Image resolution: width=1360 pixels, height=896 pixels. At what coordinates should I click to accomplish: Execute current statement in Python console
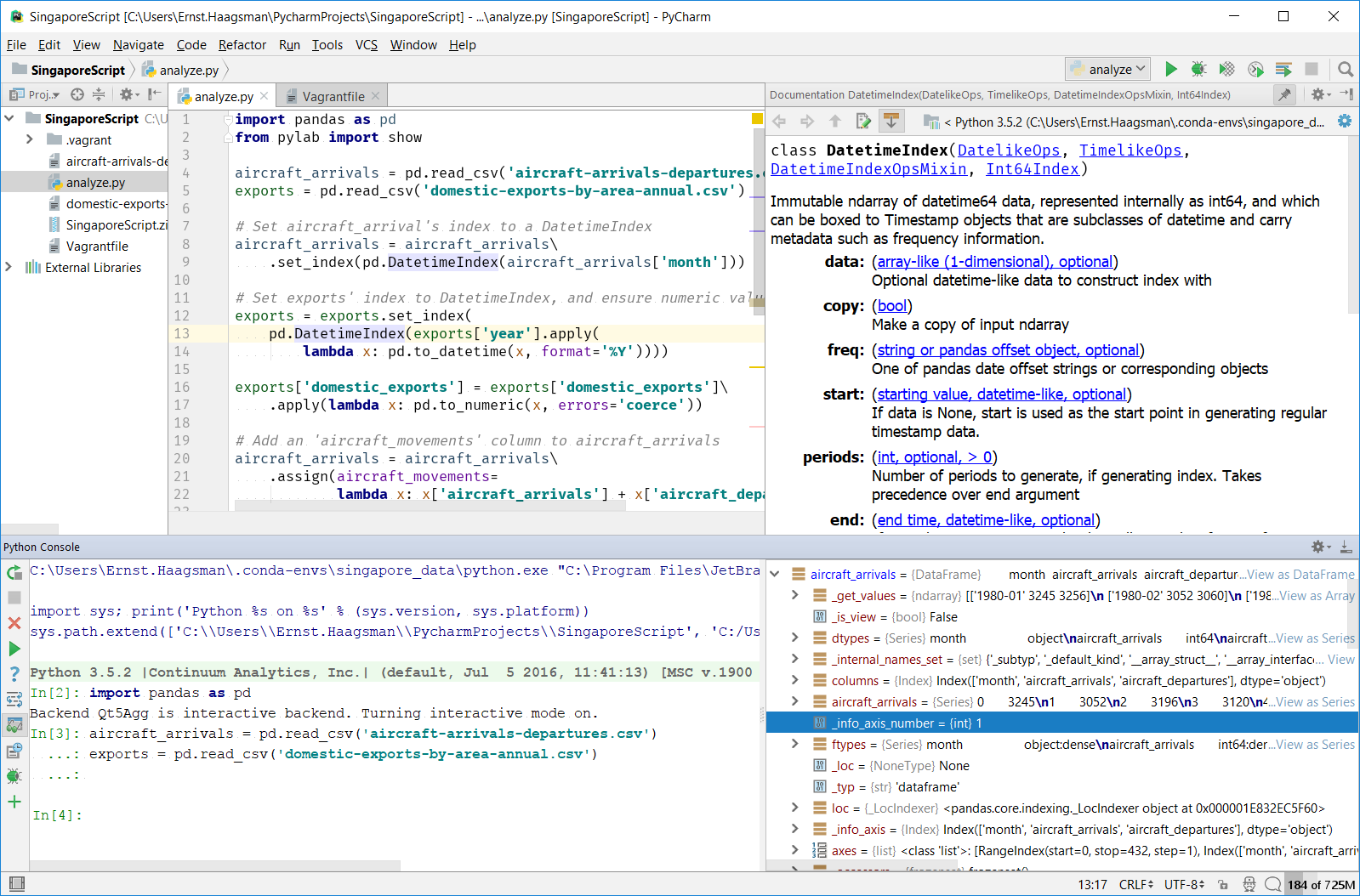click(x=14, y=649)
